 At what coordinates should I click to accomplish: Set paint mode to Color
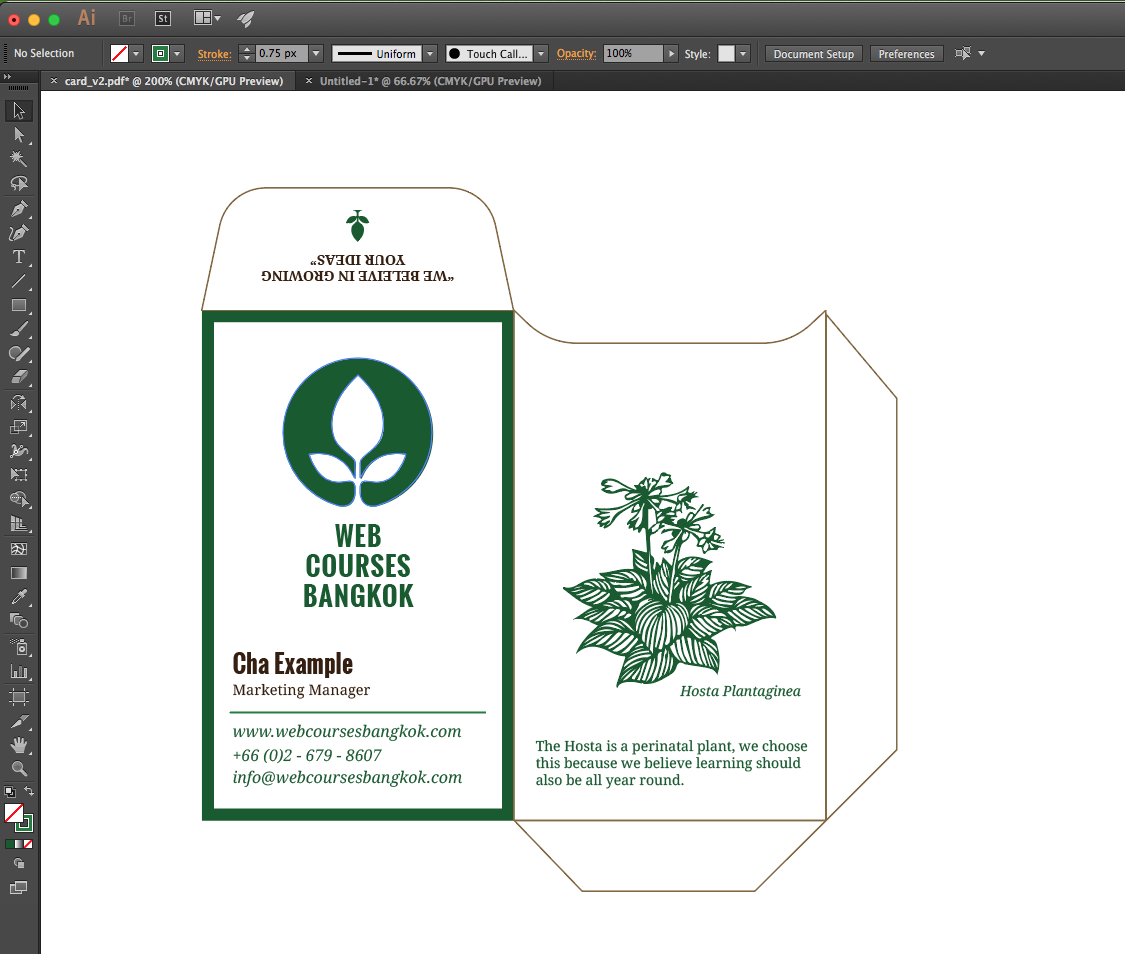tap(9, 844)
